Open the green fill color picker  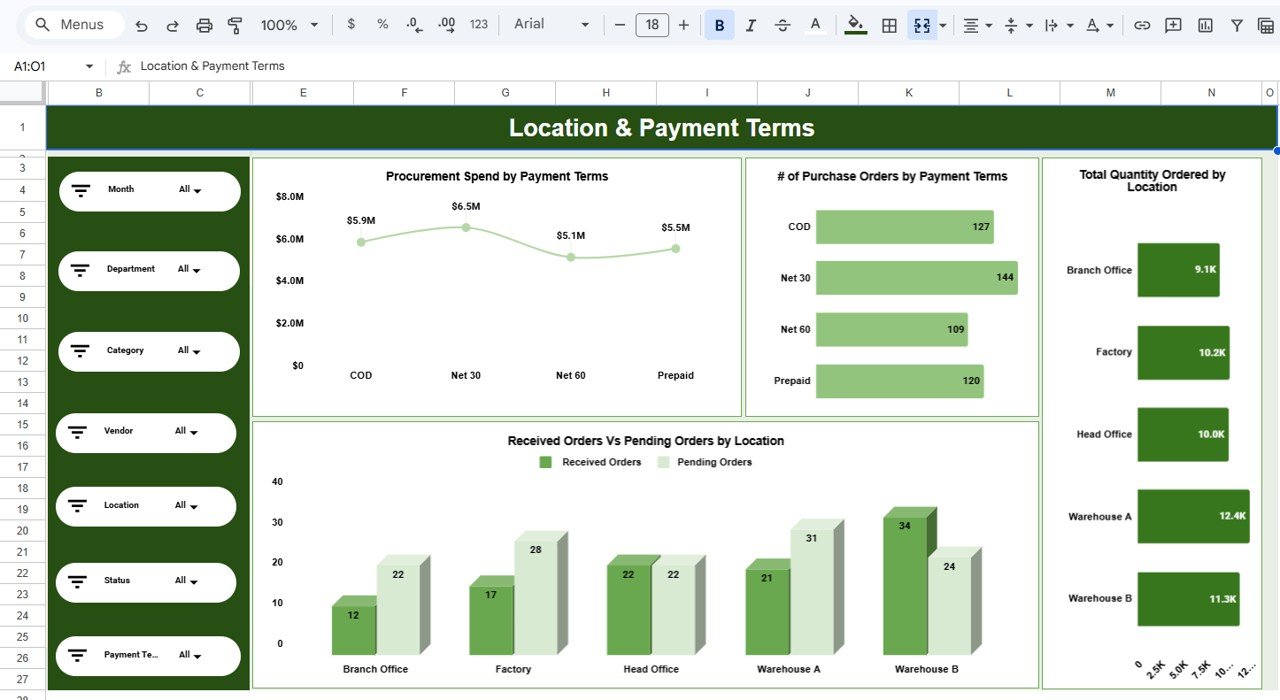pos(855,24)
